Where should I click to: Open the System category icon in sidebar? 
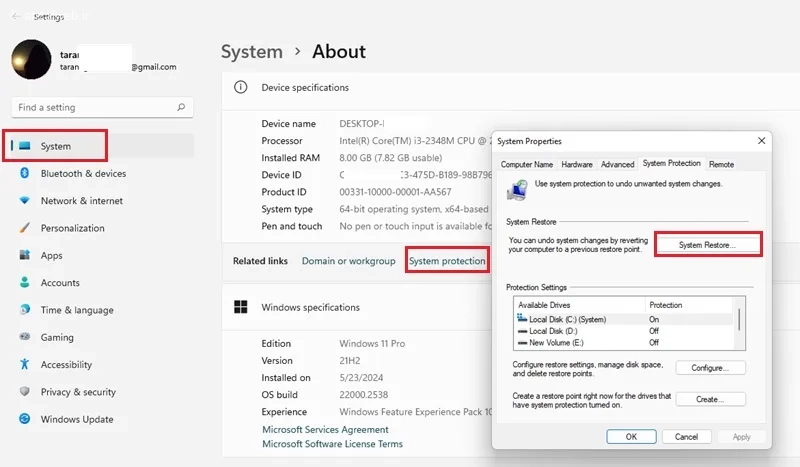[x=24, y=146]
